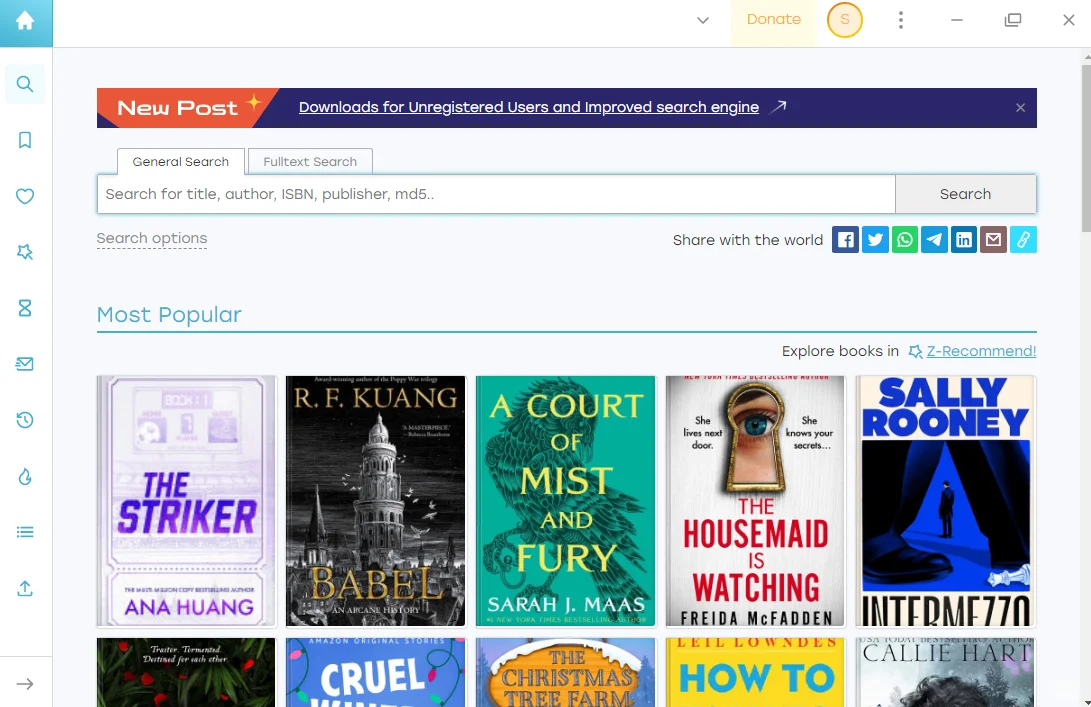Open The Christmas Tree Farm cover
Image resolution: width=1091 pixels, height=707 pixels.
[566, 672]
